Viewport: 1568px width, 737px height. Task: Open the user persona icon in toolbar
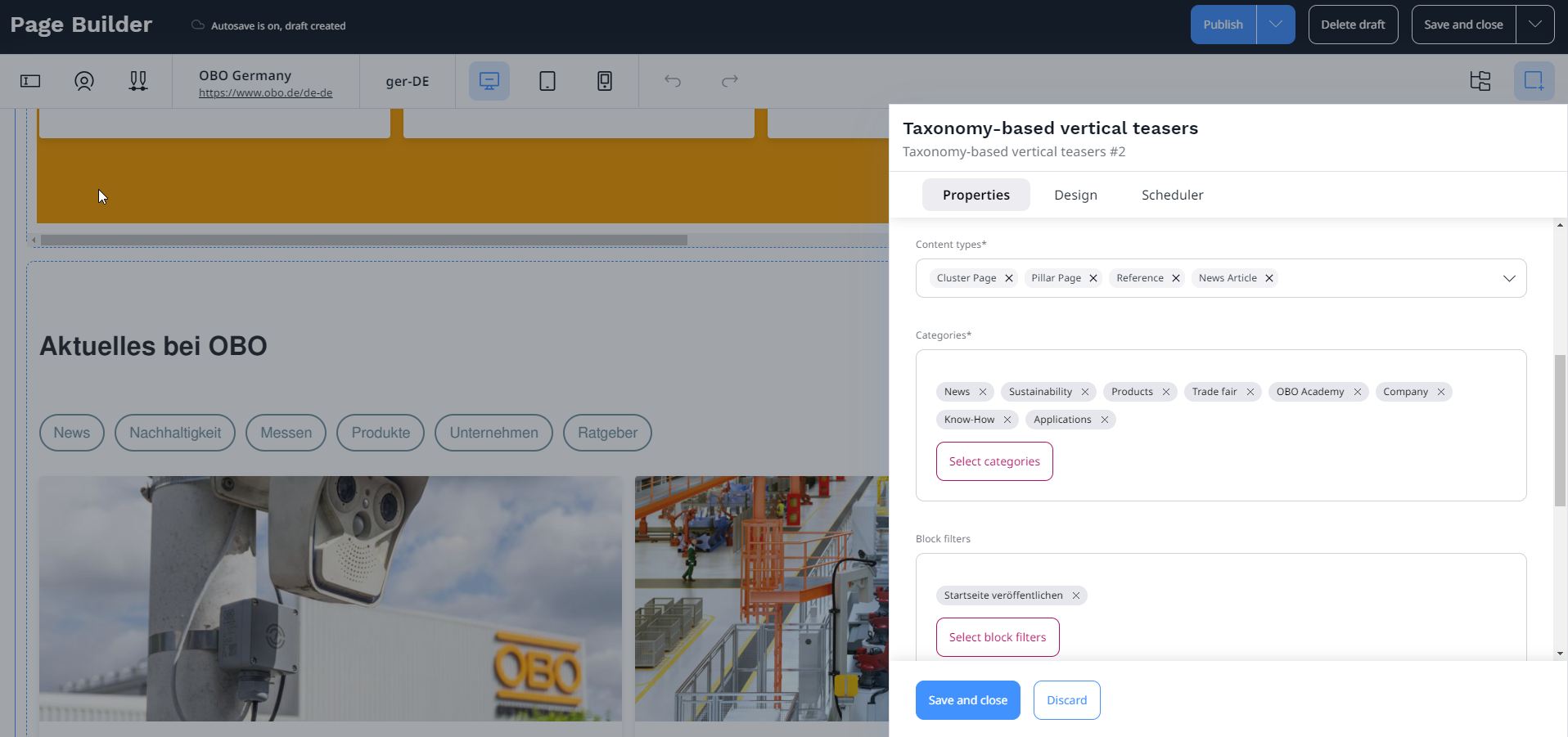(x=83, y=81)
